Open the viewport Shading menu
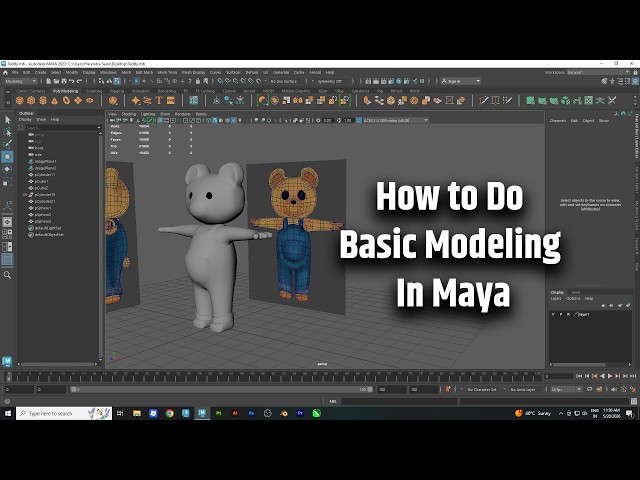640x480 pixels. (129, 114)
